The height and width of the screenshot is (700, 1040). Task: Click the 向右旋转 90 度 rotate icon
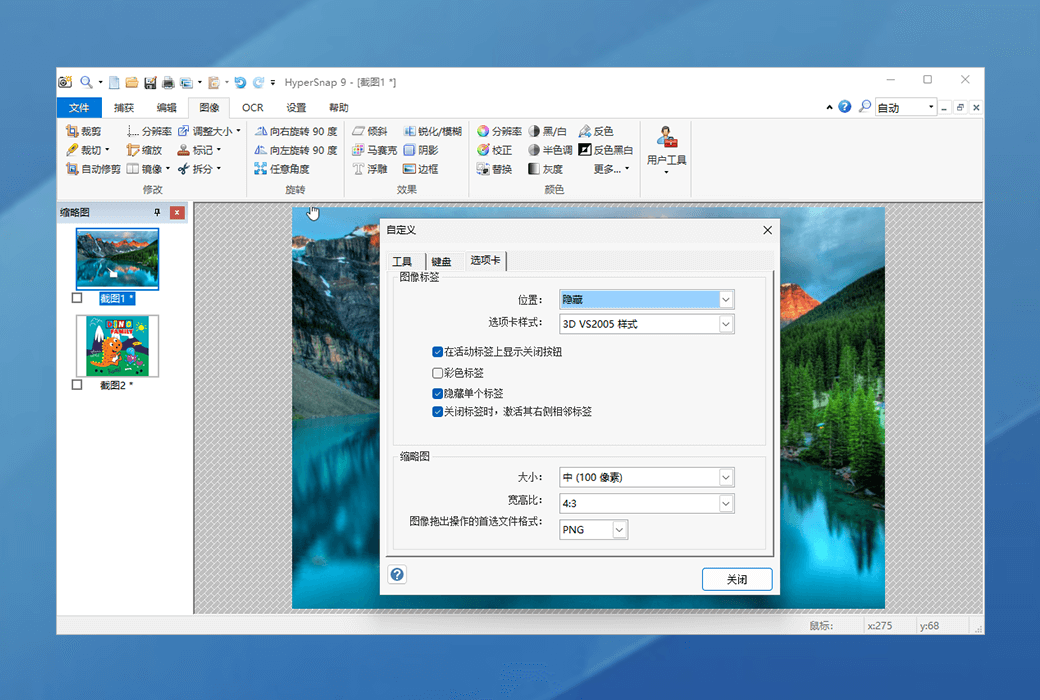[260, 131]
